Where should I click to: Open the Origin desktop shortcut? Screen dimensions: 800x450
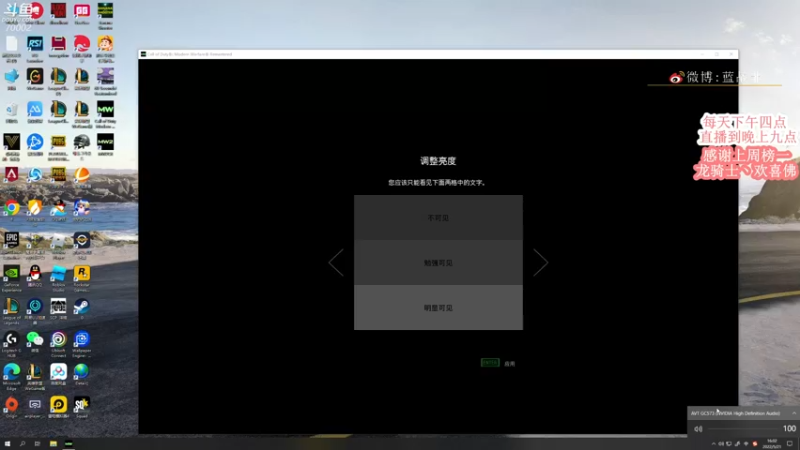coord(11,405)
